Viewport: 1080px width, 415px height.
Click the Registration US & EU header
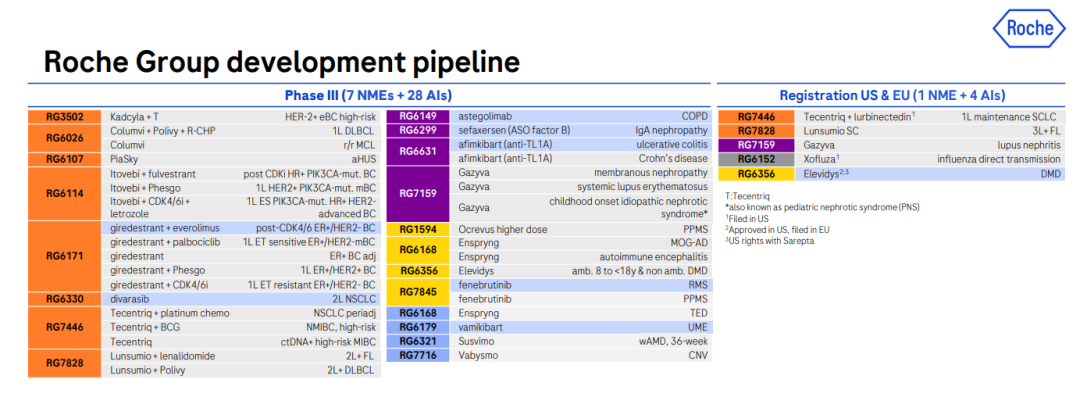892,95
